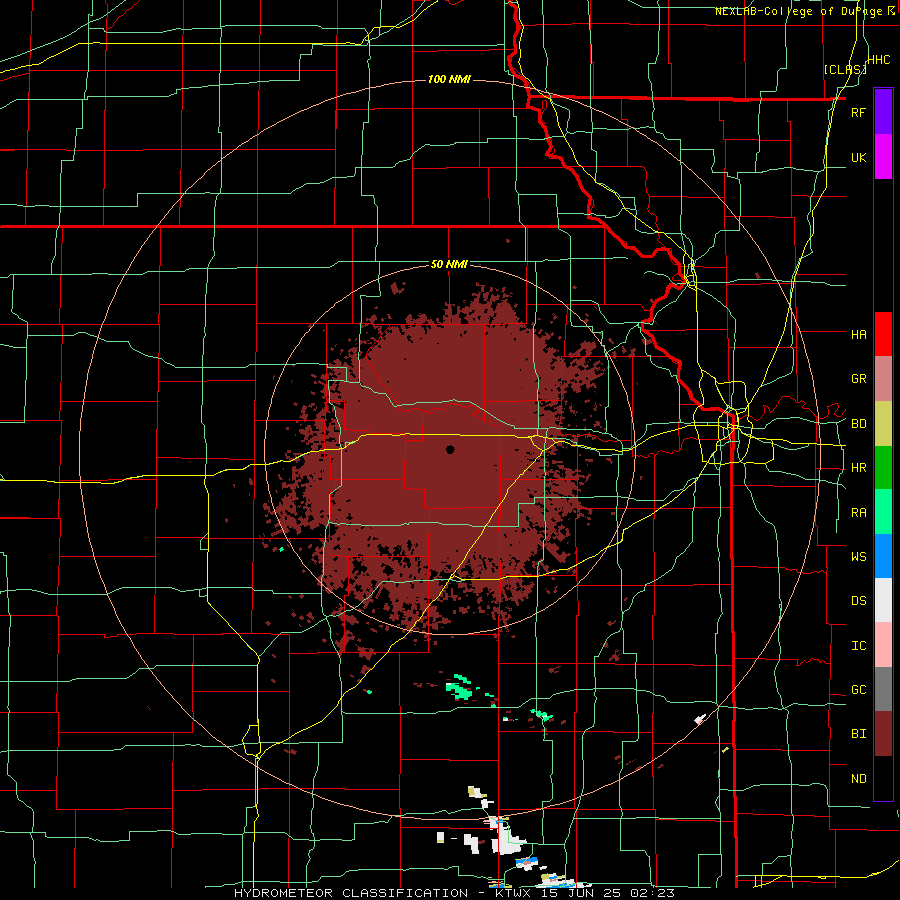The height and width of the screenshot is (900, 900).
Task: Click the HR legend label
Action: [858, 468]
